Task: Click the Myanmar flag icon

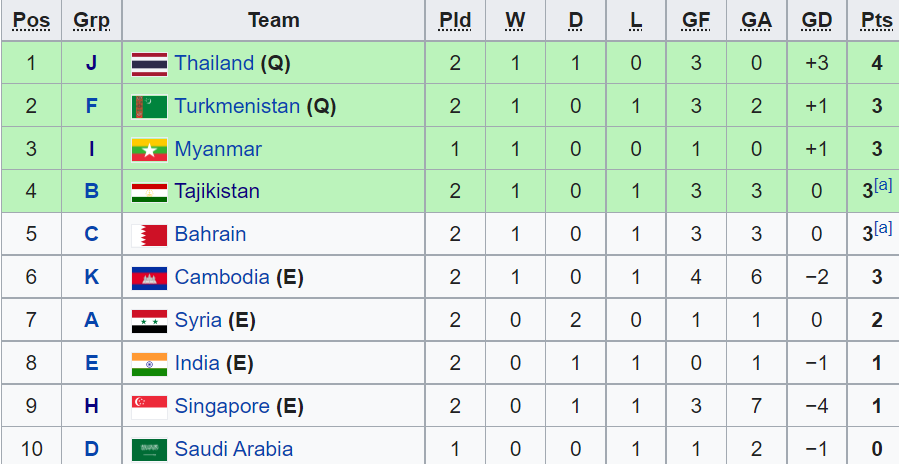Action: pyautogui.click(x=149, y=150)
